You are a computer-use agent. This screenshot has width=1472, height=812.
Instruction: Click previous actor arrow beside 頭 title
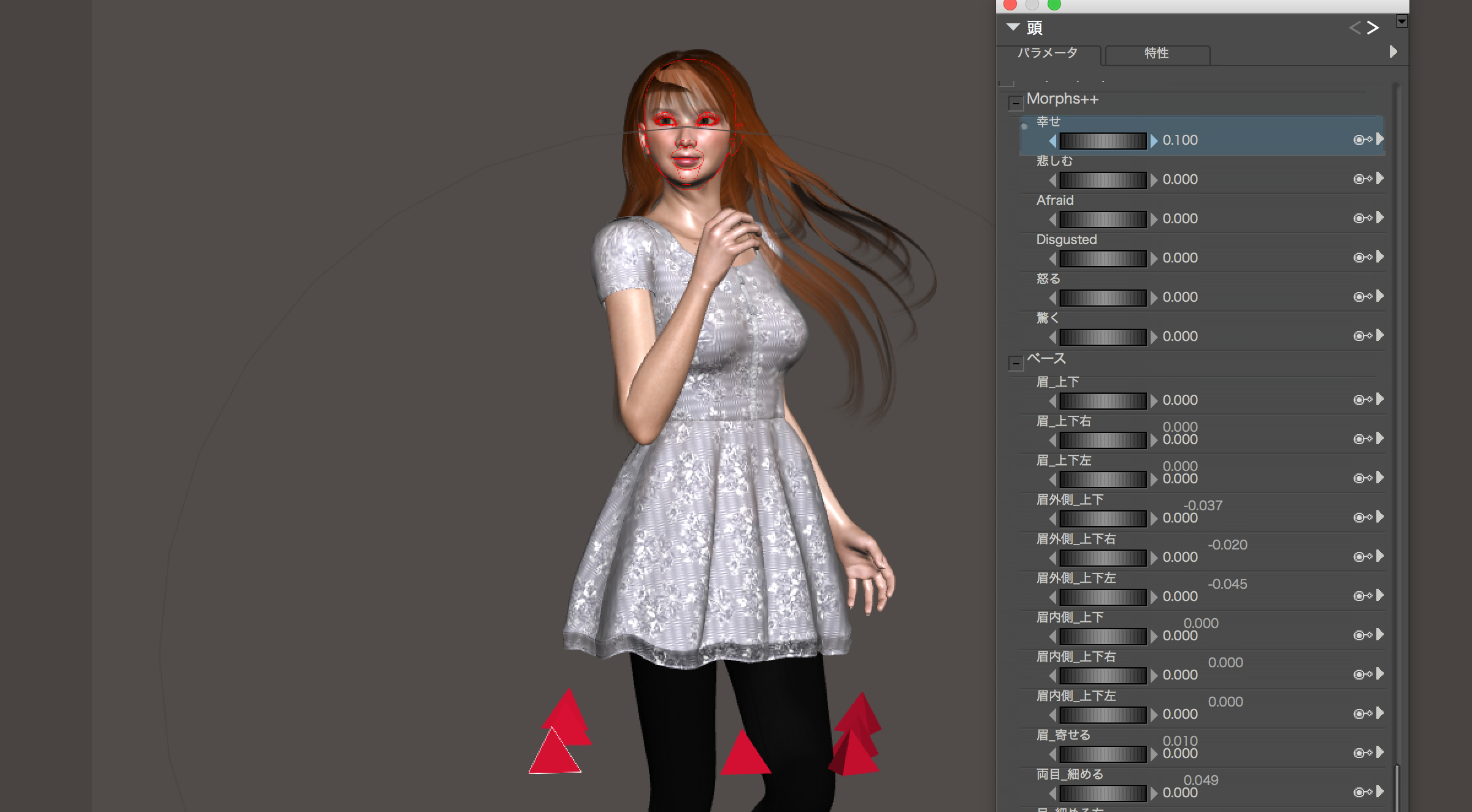(1355, 28)
